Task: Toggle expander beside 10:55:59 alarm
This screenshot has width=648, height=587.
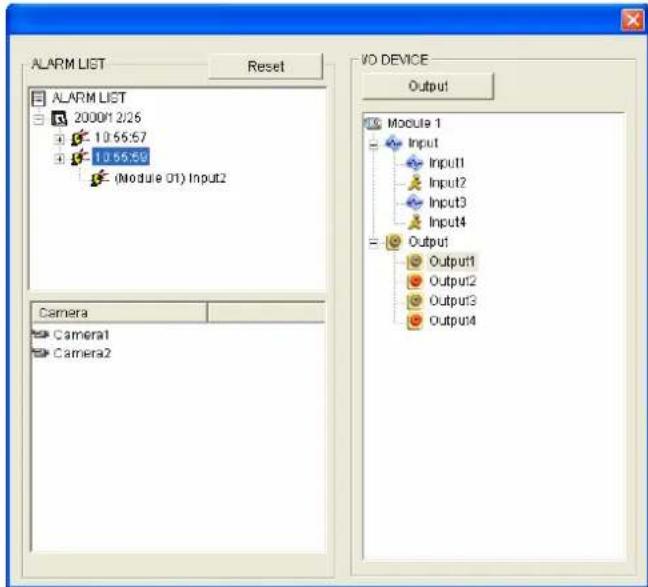Action: click(x=59, y=158)
